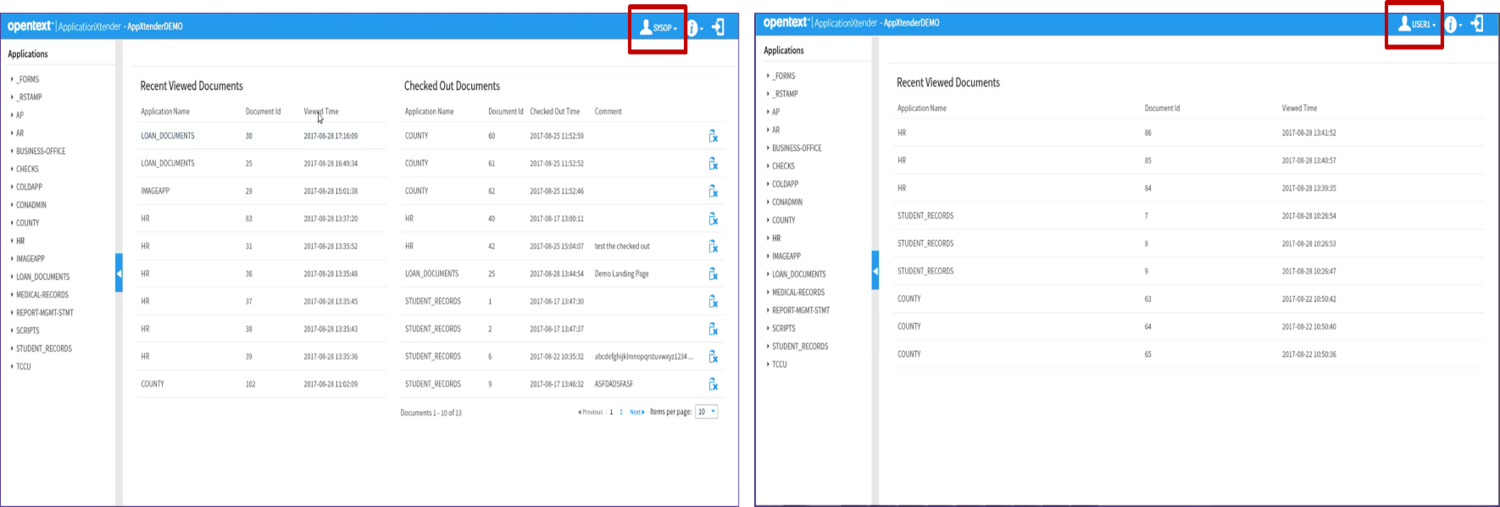Open page 2 of checked out documents

(x=621, y=412)
